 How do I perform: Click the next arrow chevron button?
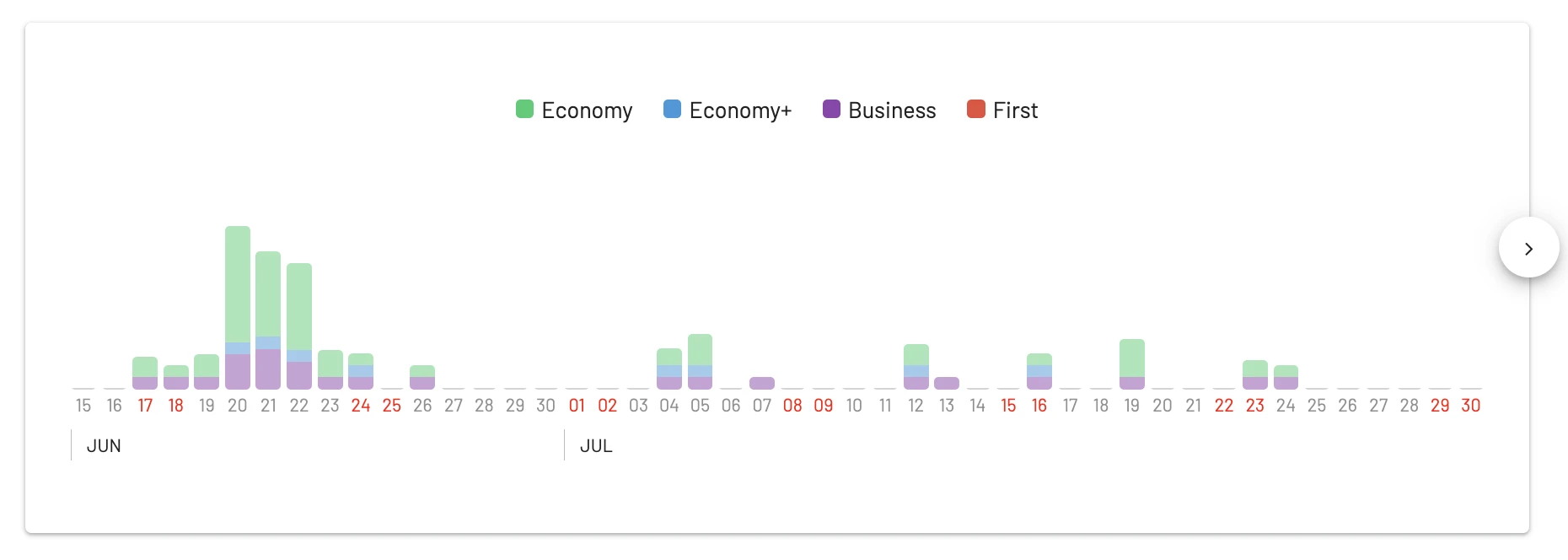click(x=1528, y=248)
